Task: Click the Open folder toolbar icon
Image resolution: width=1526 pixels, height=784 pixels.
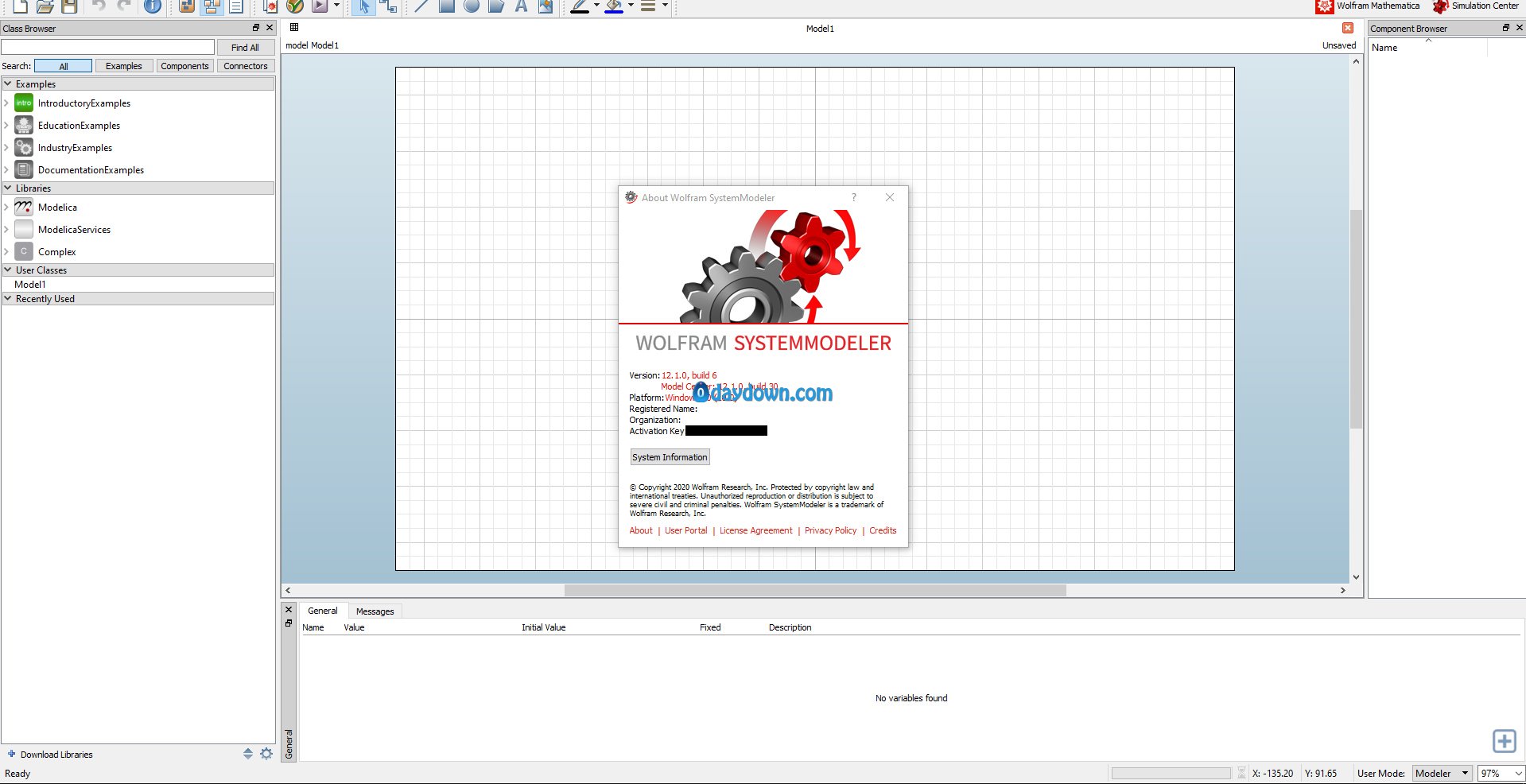Action: tap(45, 6)
